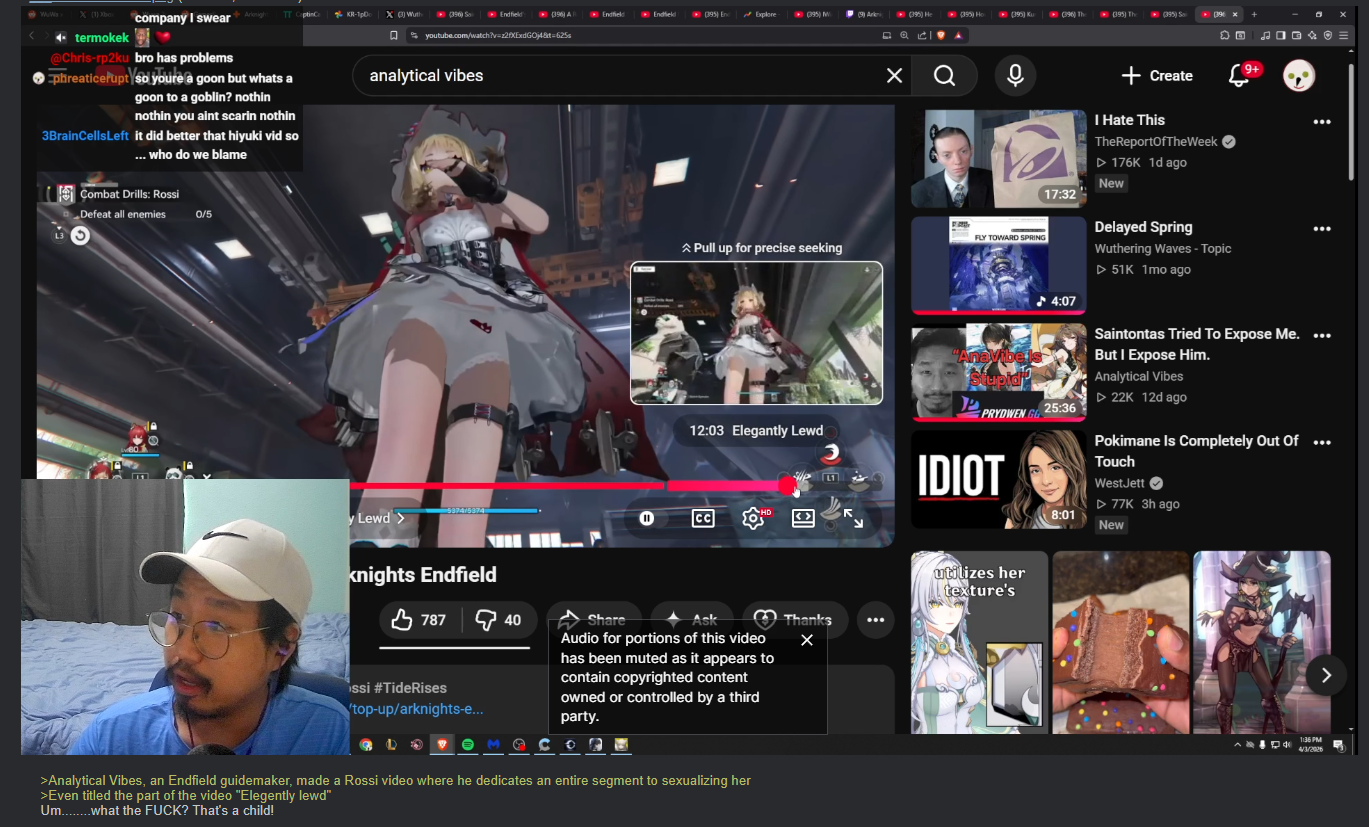The image size is (1369, 827).
Task: Open the chocolate sprinkle dessert Short
Action: click(1121, 642)
